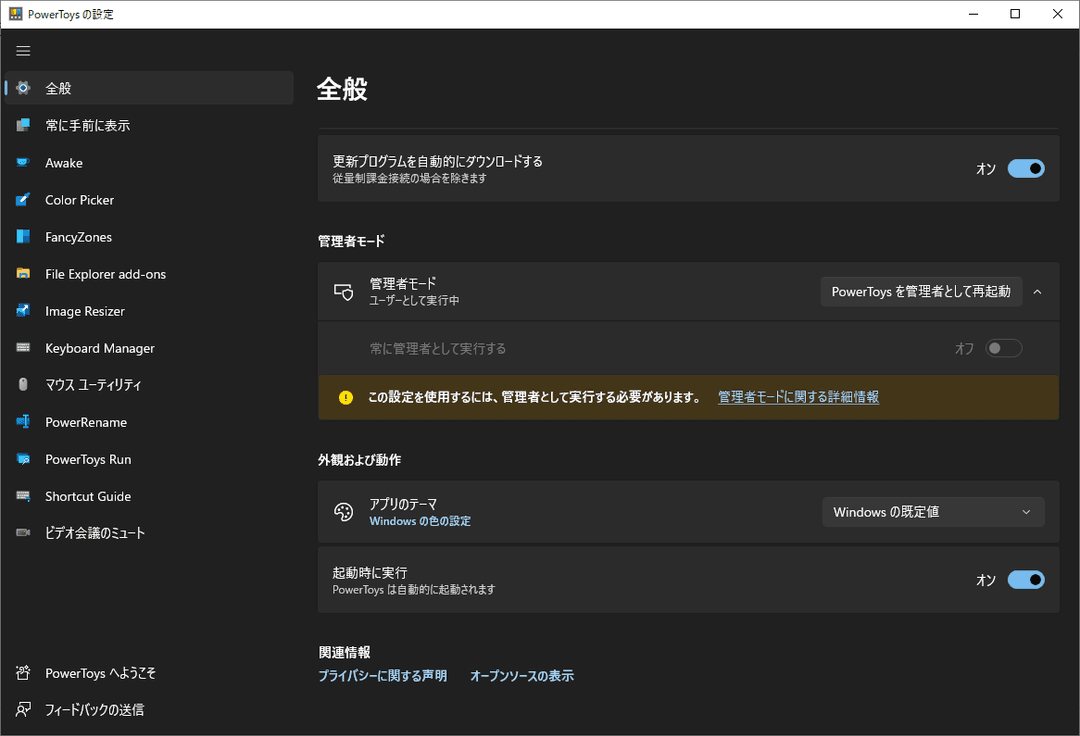Image resolution: width=1080 pixels, height=736 pixels.
Task: Click the gear icon next to 全般
Action: click(23, 87)
